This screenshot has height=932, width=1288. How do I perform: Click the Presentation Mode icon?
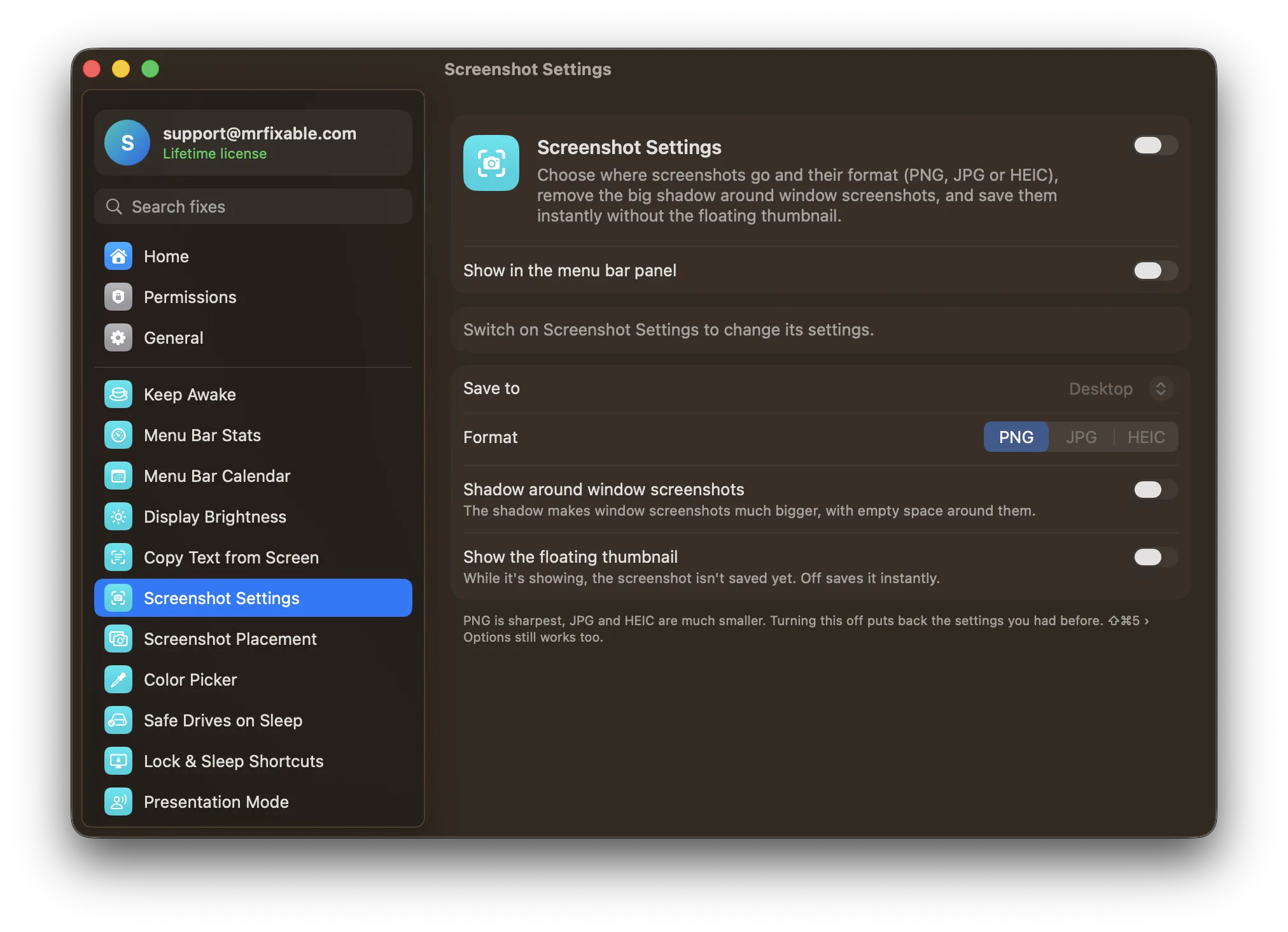point(118,801)
